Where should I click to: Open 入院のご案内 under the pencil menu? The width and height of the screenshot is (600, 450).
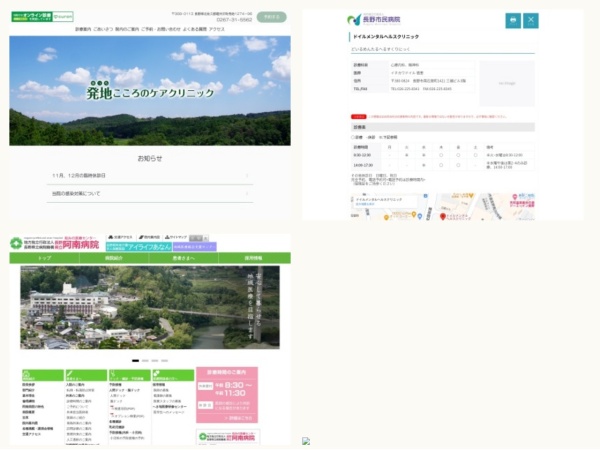pyautogui.click(x=75, y=385)
